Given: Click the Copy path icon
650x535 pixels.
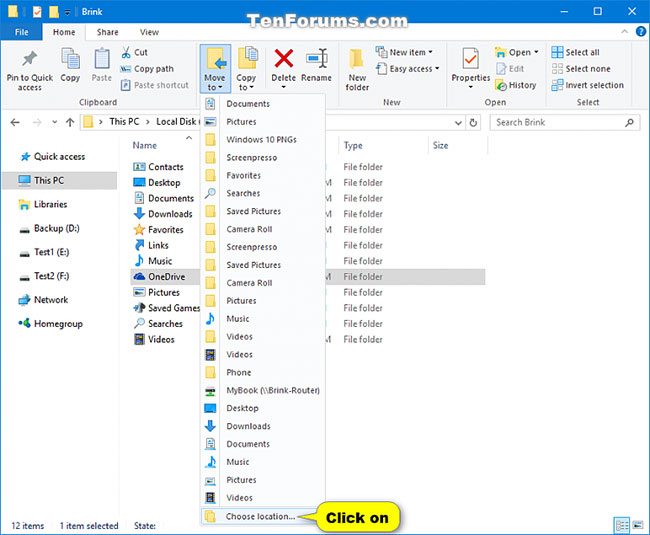Looking at the screenshot, I should pyautogui.click(x=126, y=69).
